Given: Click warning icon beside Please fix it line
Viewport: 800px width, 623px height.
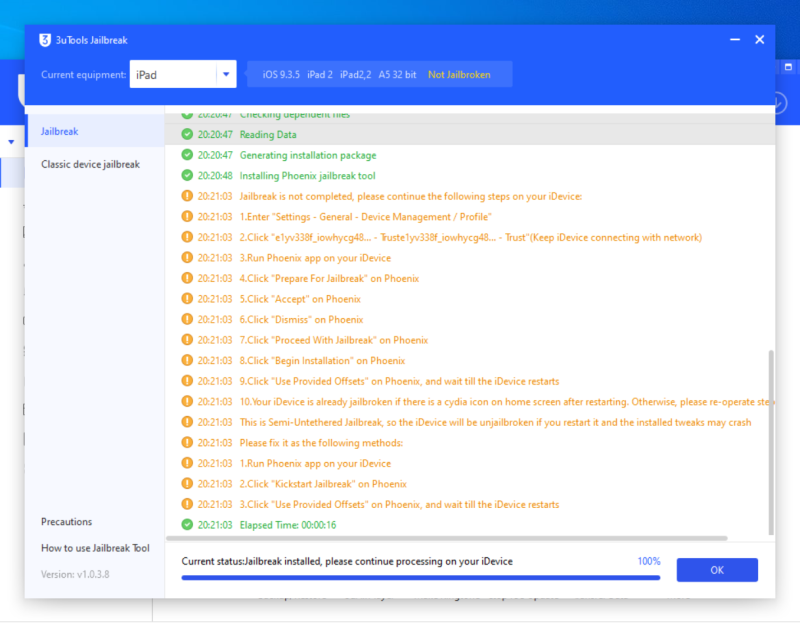Looking at the screenshot, I should click(187, 442).
